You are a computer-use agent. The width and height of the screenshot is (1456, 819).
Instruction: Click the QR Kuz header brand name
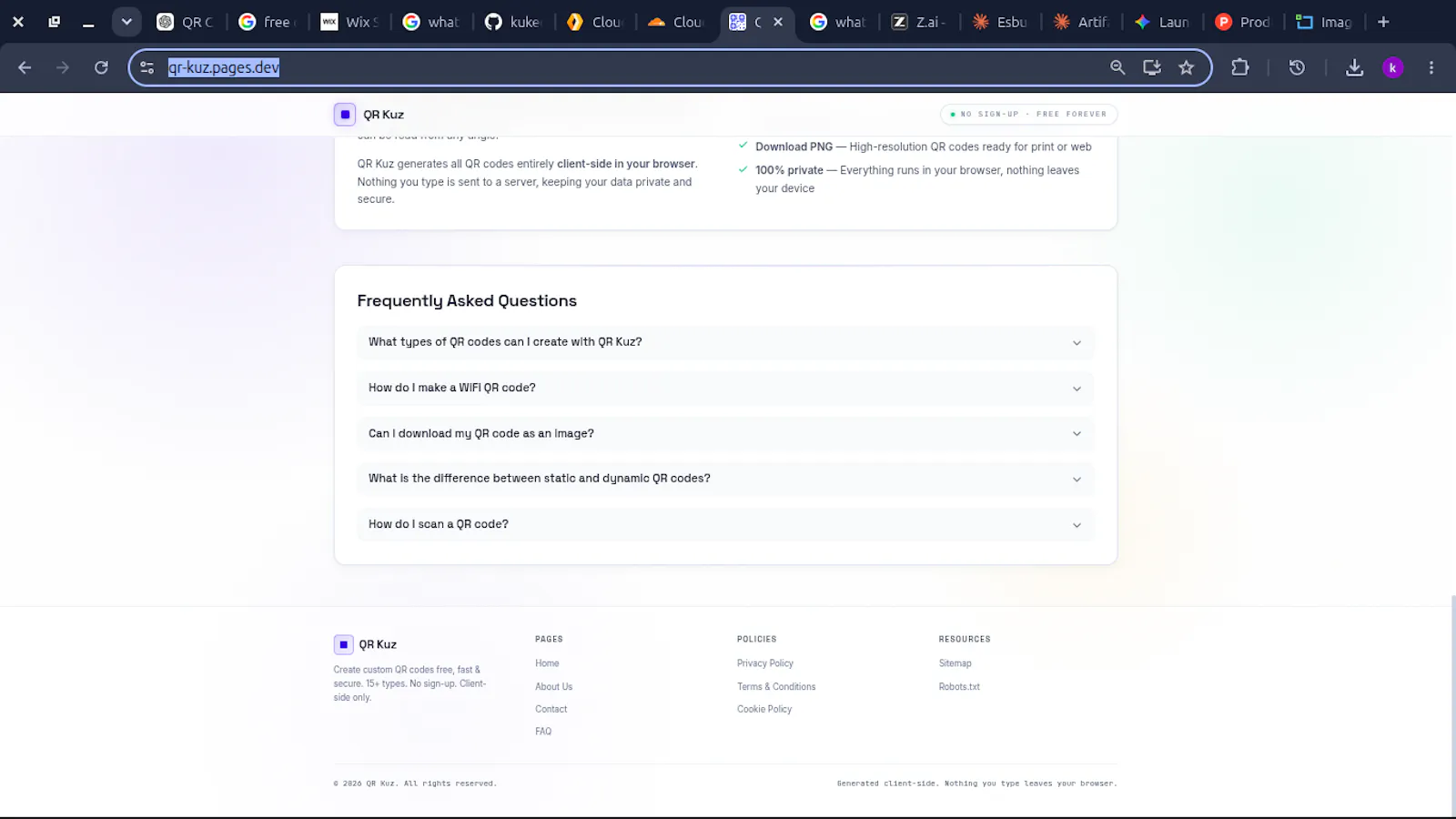click(x=383, y=115)
